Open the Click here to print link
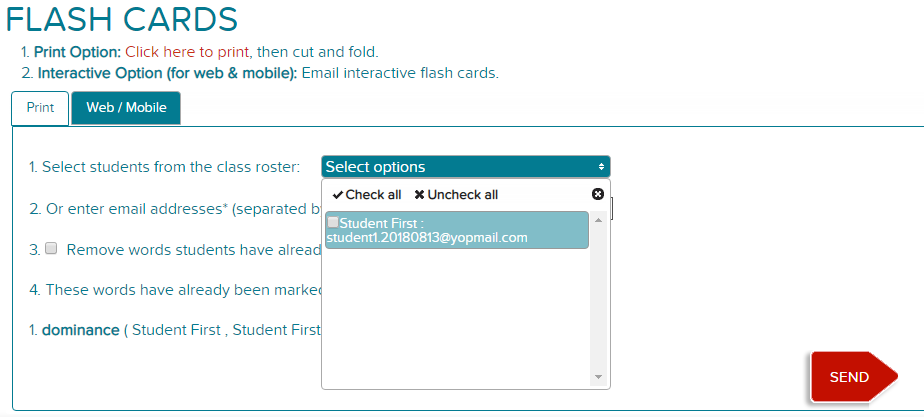 pyautogui.click(x=187, y=52)
